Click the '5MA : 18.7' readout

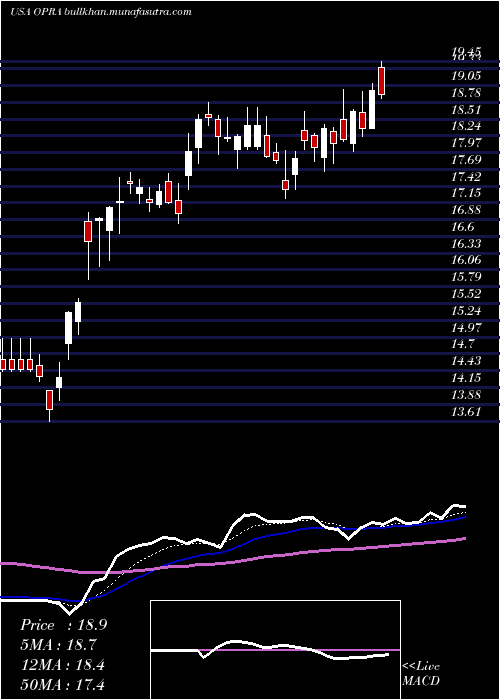pos(58,645)
